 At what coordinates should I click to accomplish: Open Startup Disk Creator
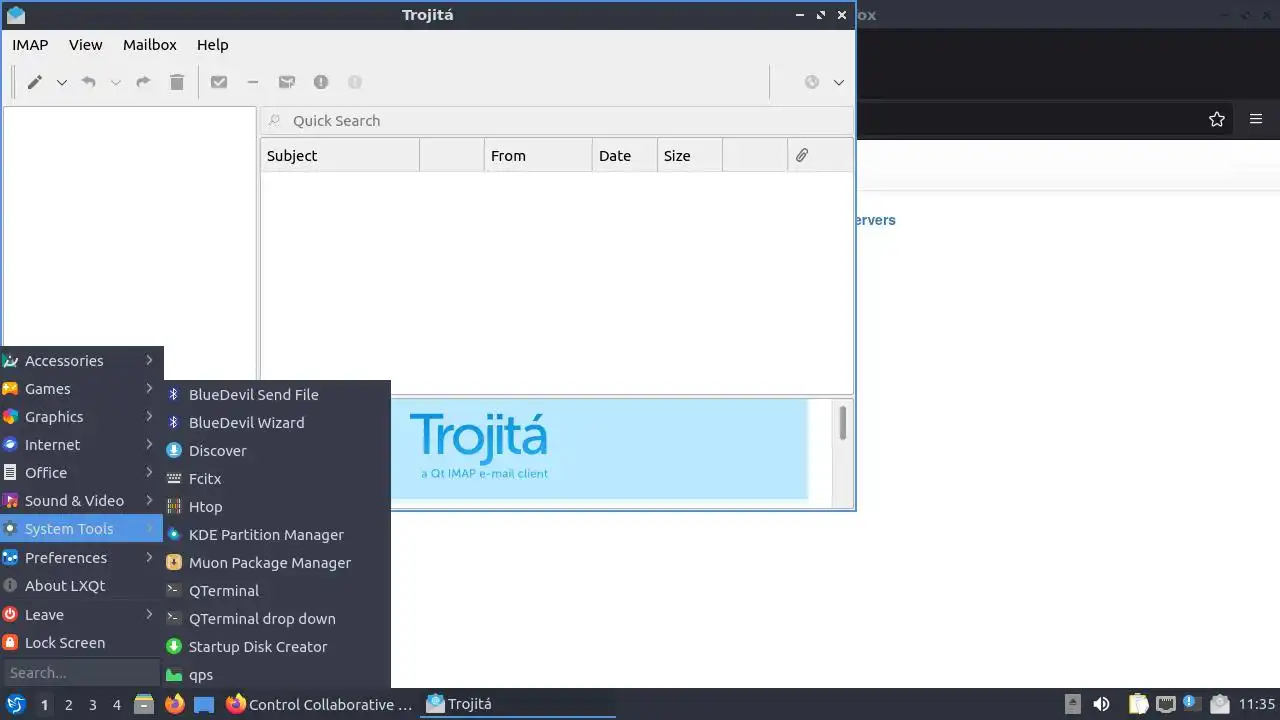277,646
